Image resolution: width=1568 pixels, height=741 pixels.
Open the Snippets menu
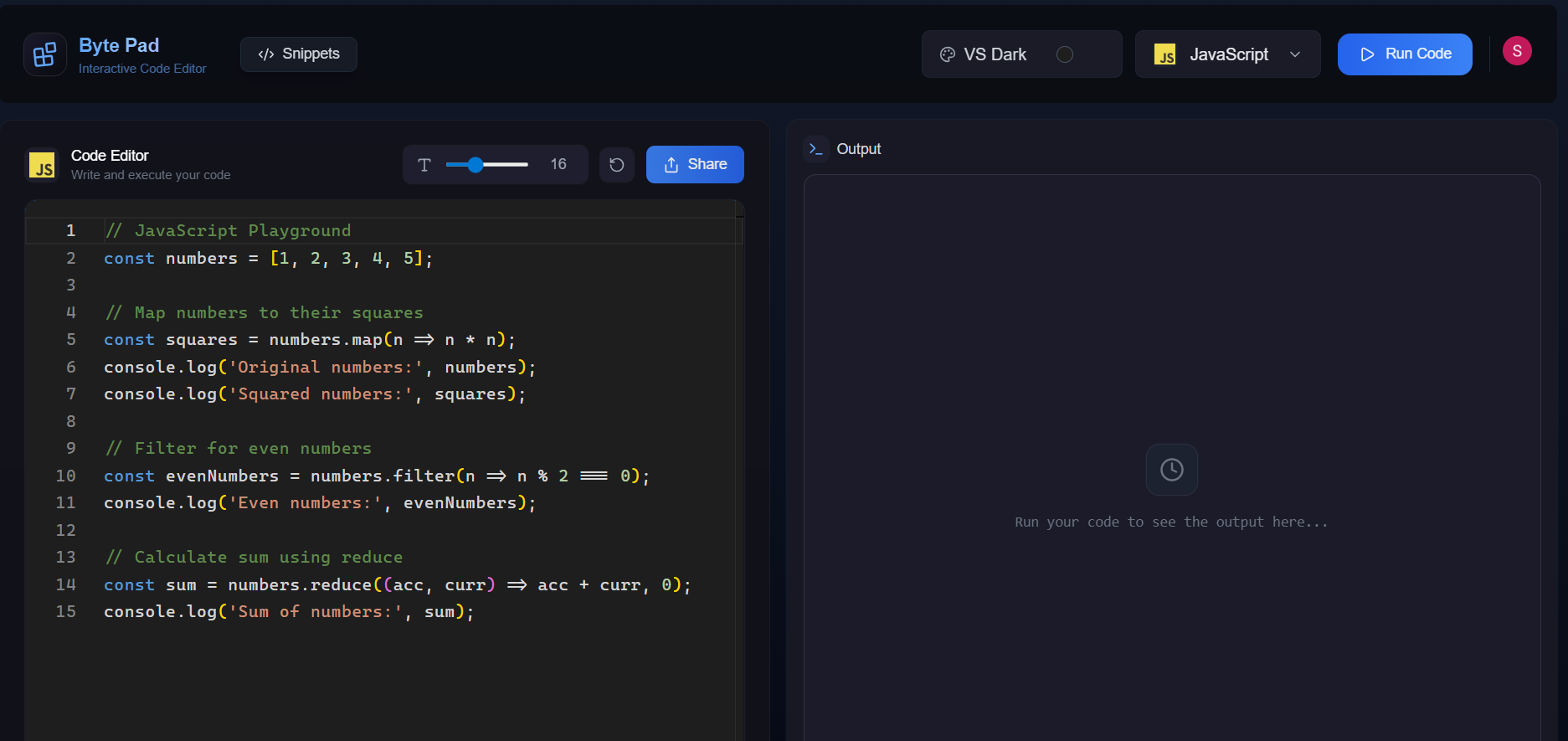299,54
